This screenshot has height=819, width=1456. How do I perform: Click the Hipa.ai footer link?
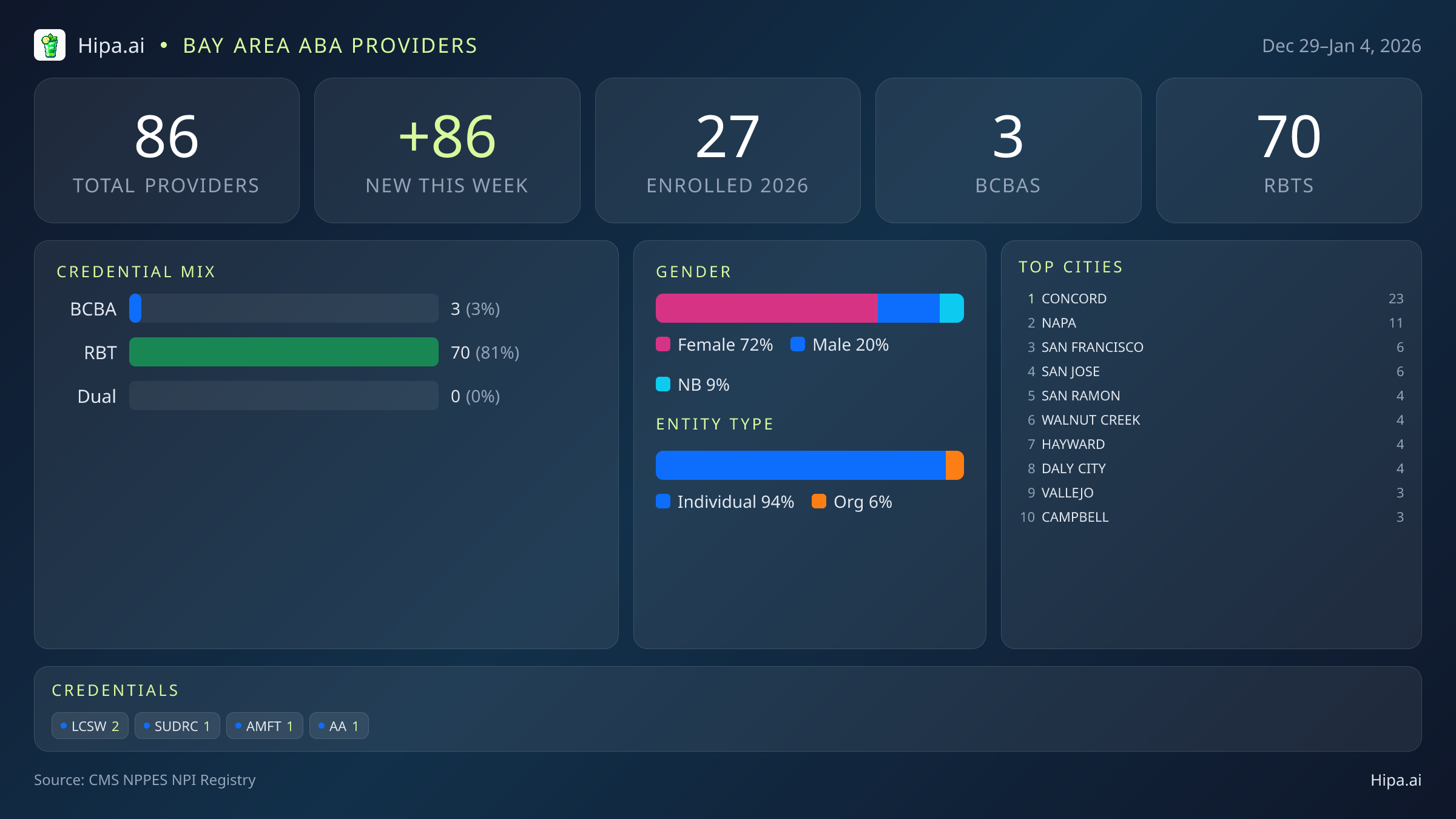(1395, 780)
